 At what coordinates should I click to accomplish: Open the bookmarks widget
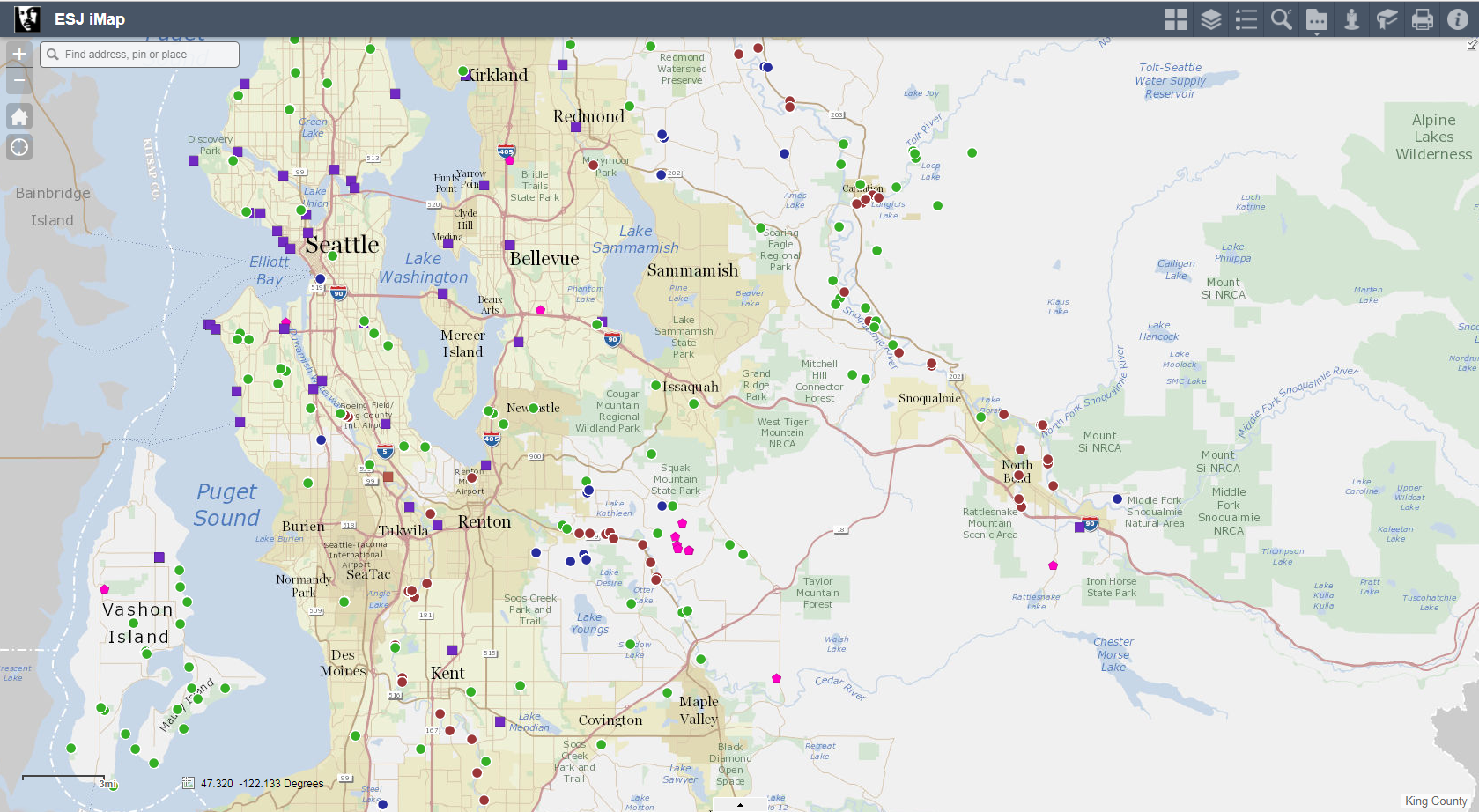[1387, 19]
